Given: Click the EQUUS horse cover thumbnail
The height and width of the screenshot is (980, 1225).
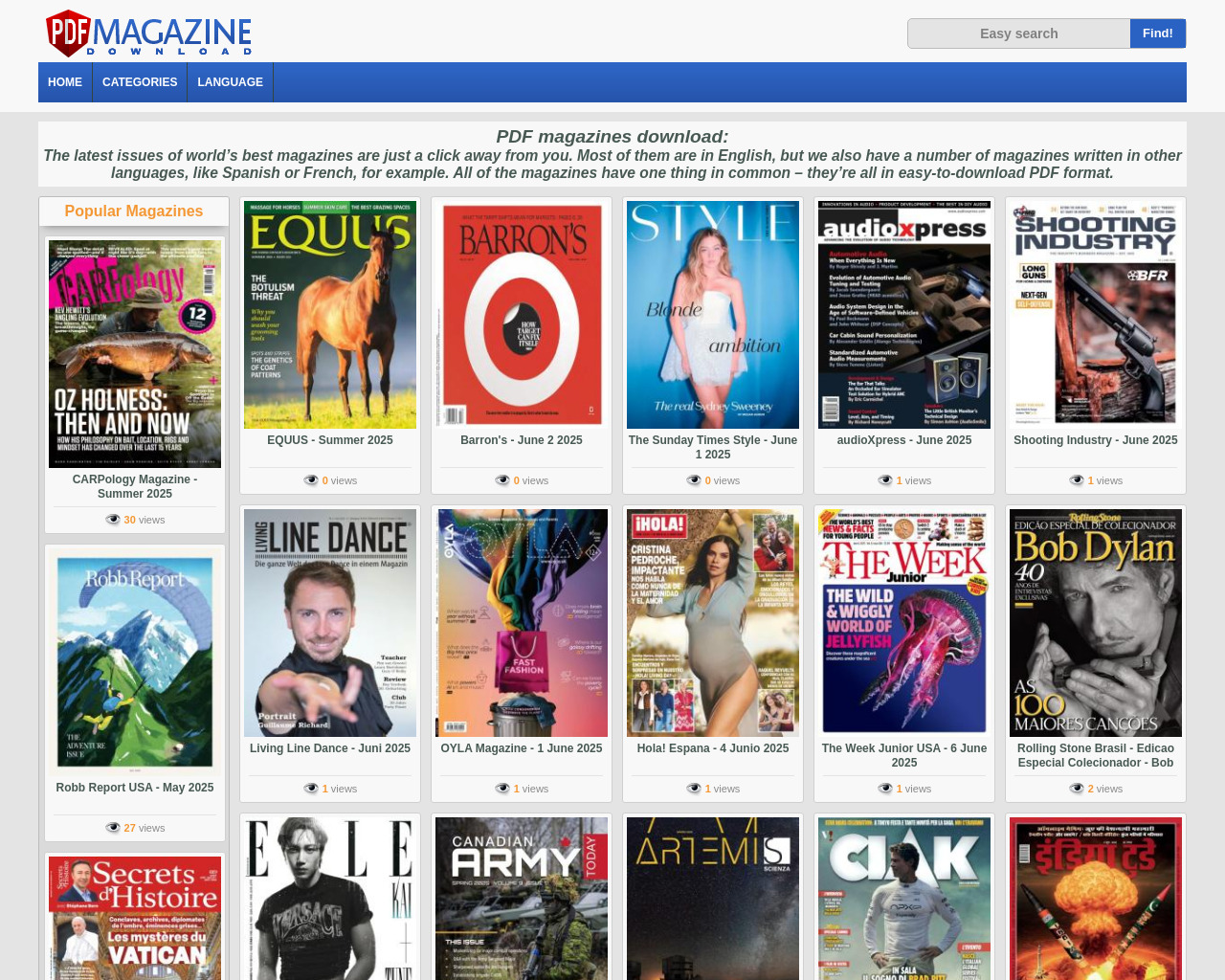Looking at the screenshot, I should [x=330, y=315].
